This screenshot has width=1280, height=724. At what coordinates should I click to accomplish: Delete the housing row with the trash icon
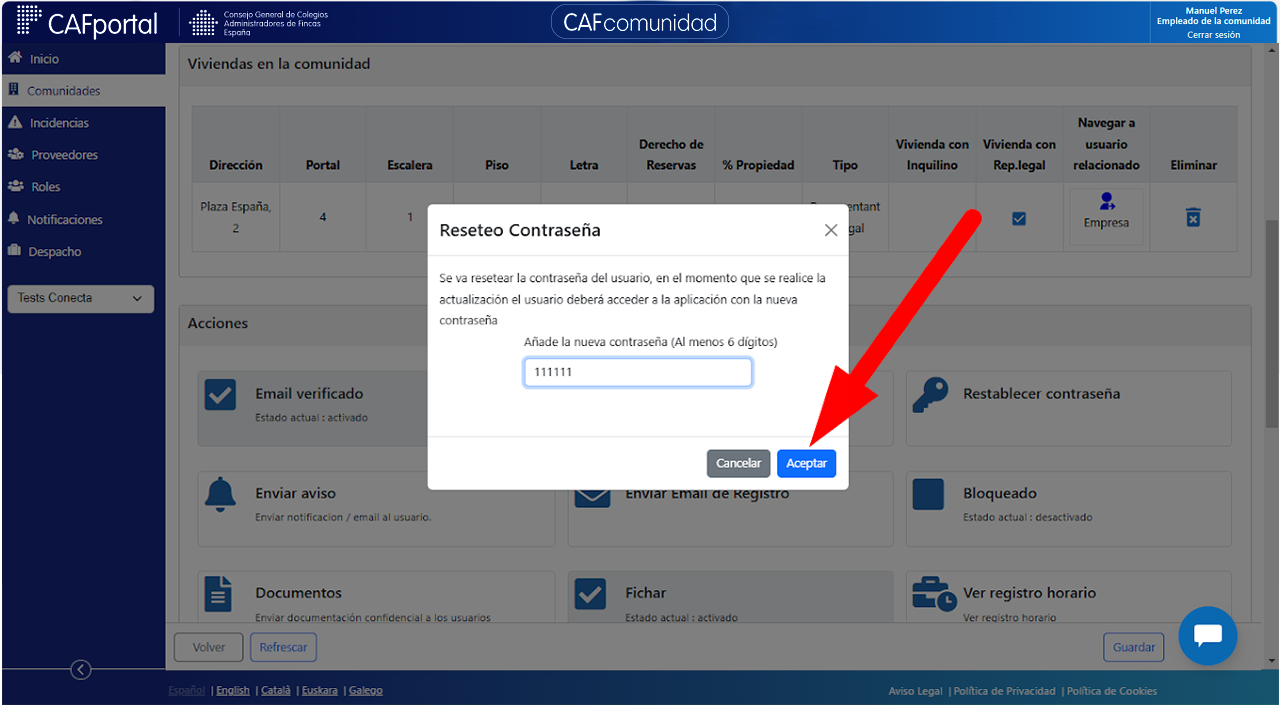click(1193, 217)
